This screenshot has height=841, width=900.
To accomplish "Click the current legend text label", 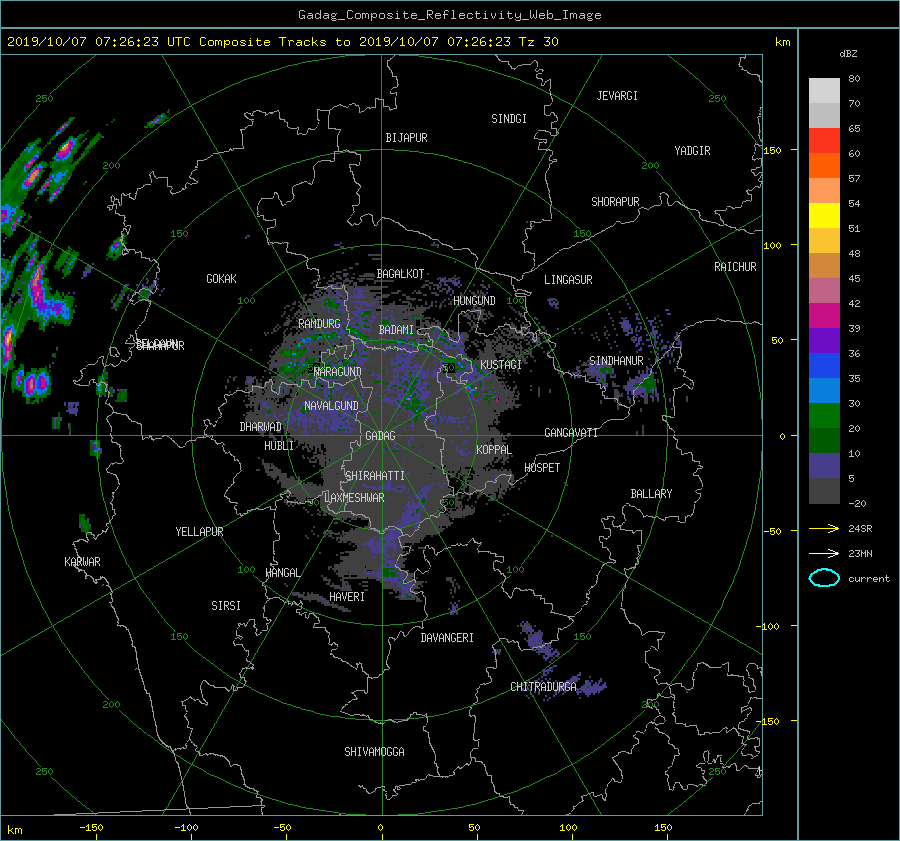I will click(x=869, y=579).
